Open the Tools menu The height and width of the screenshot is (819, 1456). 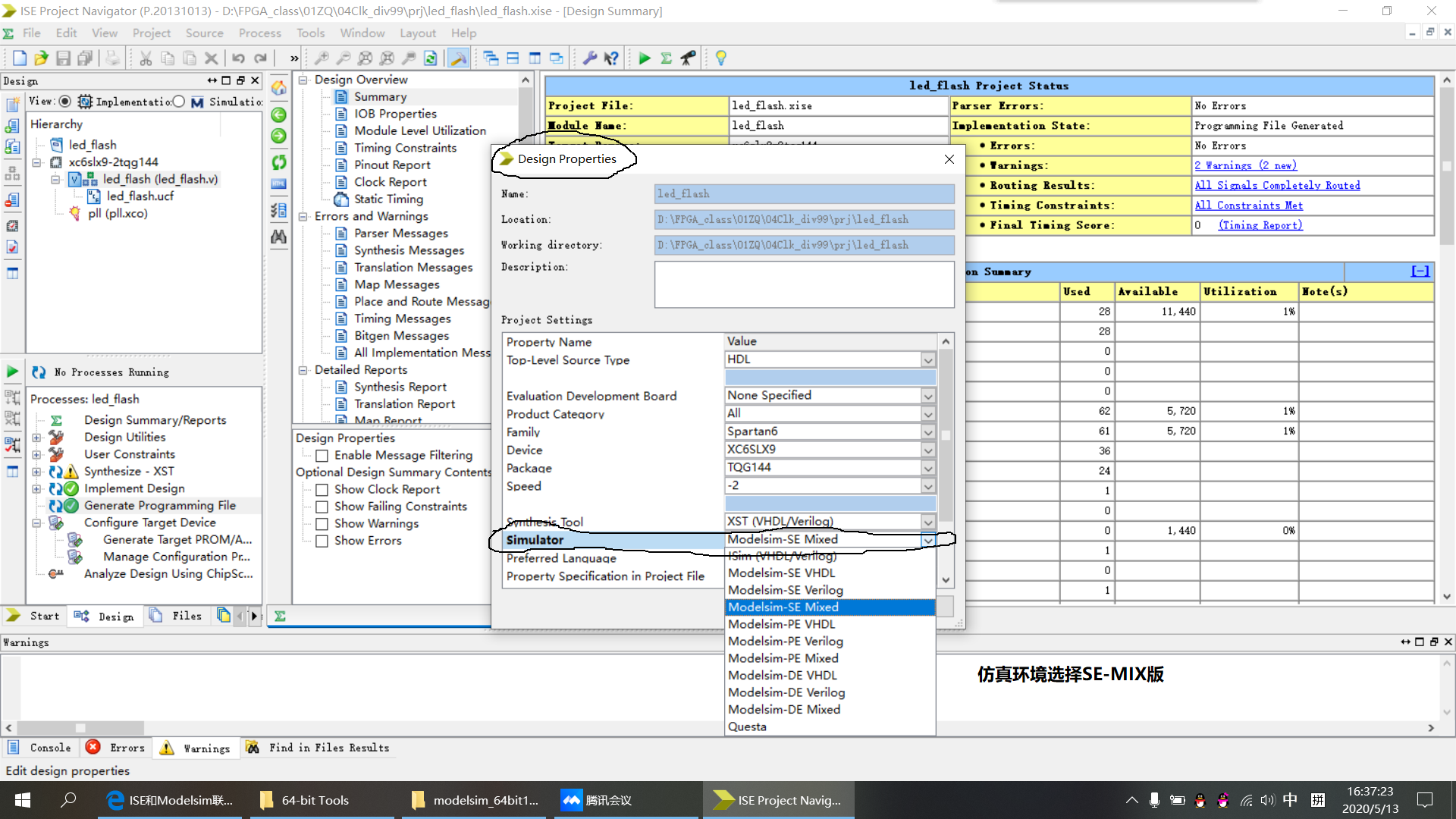click(x=311, y=33)
